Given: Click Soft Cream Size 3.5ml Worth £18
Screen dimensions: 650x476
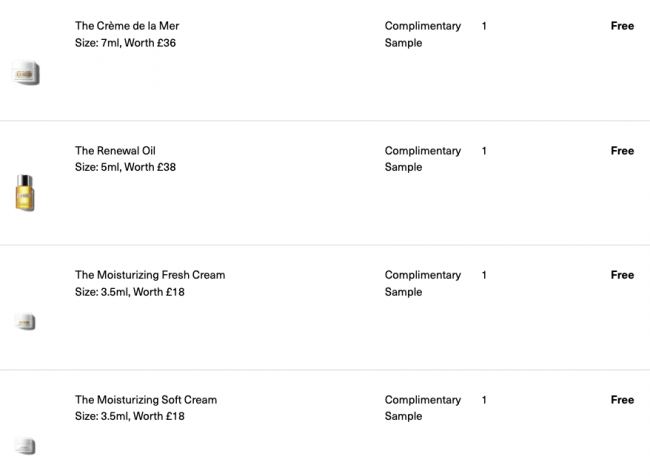Looking at the screenshot, I should click(130, 416).
